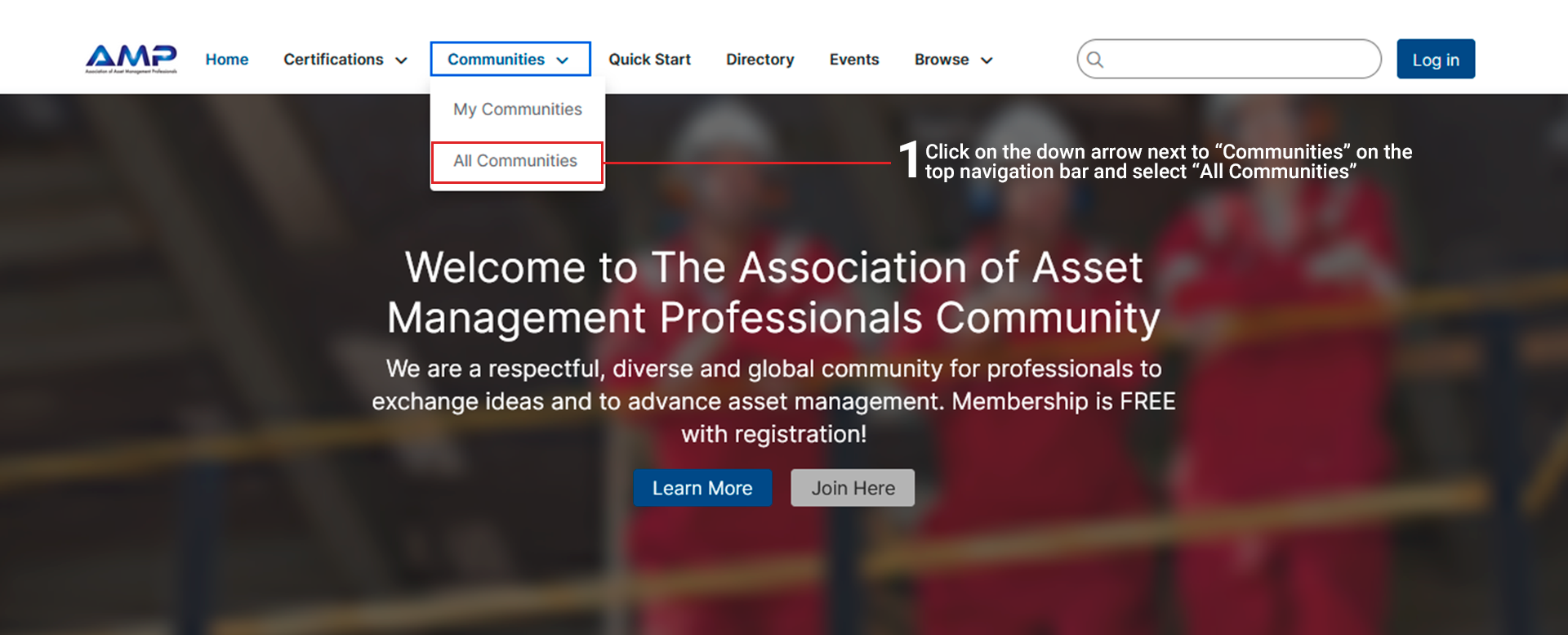Open the Certifications menu label
This screenshot has height=635, width=1568.
point(333,60)
